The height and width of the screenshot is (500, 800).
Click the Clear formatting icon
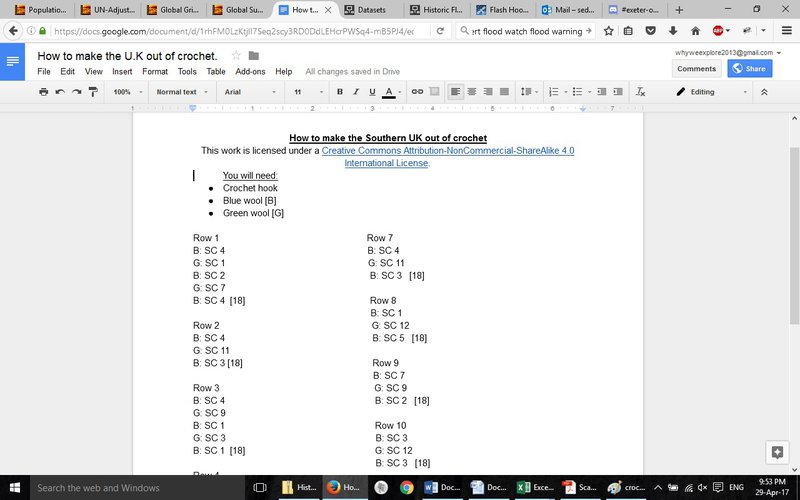641,92
